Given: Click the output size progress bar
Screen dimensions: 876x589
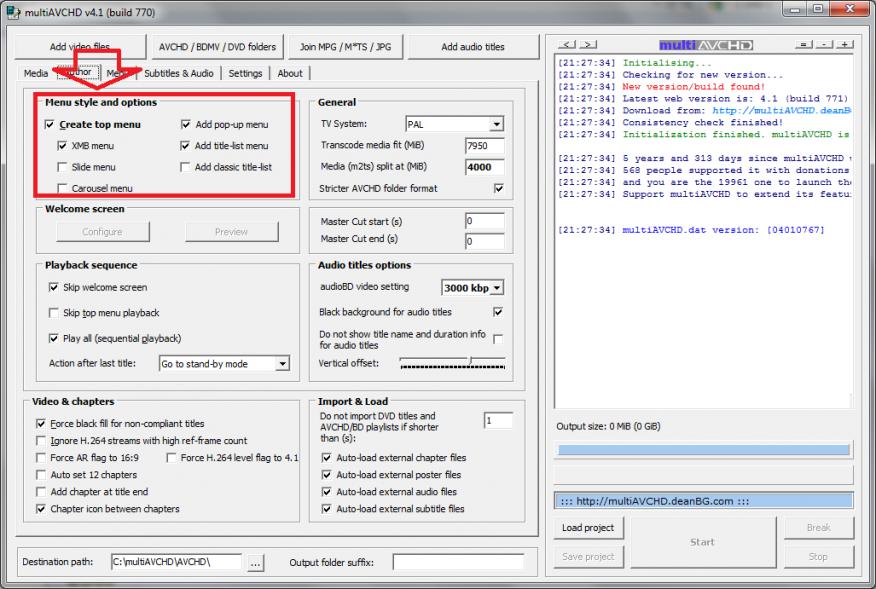Looking at the screenshot, I should coord(703,449).
